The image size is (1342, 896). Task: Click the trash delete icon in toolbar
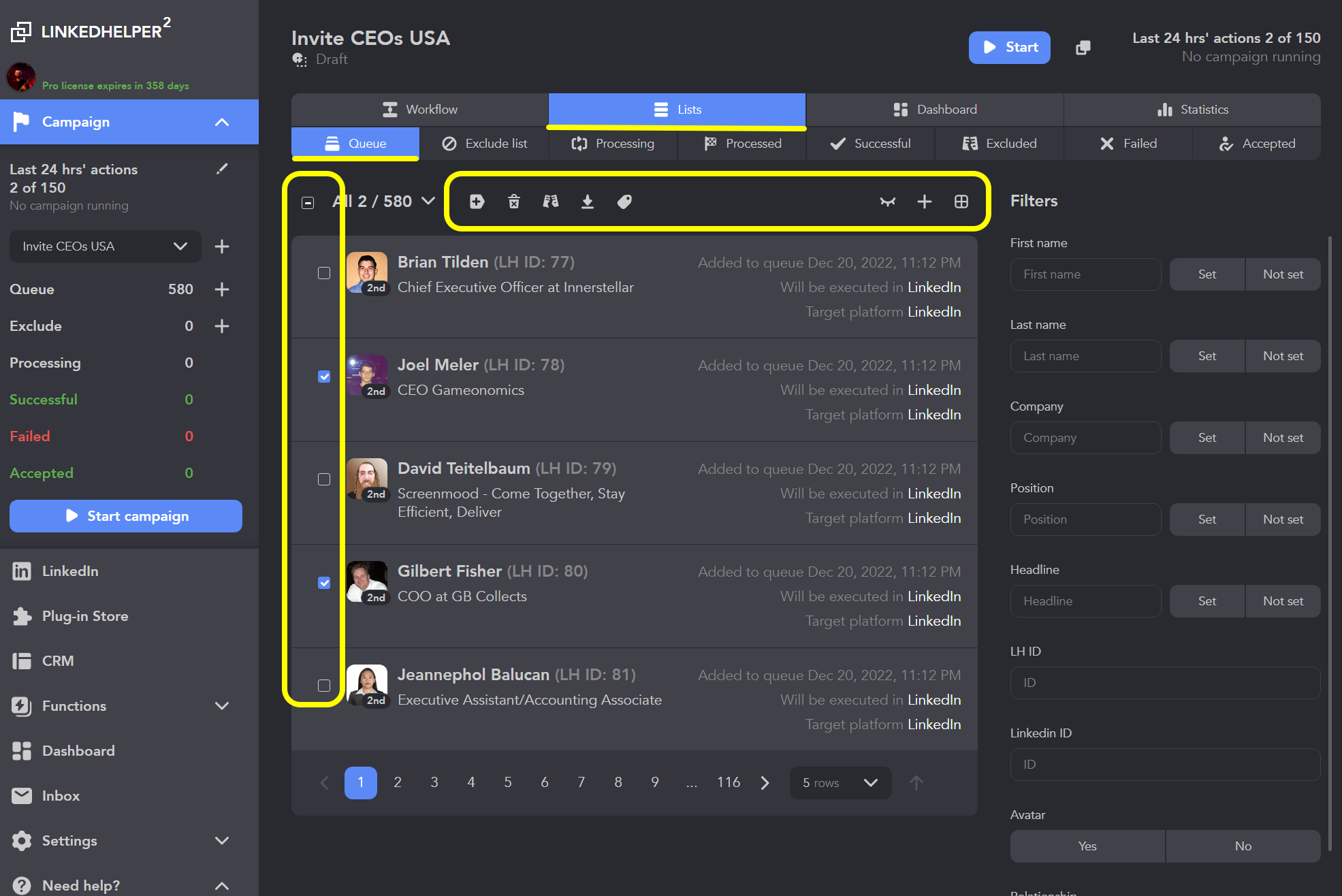tap(514, 202)
